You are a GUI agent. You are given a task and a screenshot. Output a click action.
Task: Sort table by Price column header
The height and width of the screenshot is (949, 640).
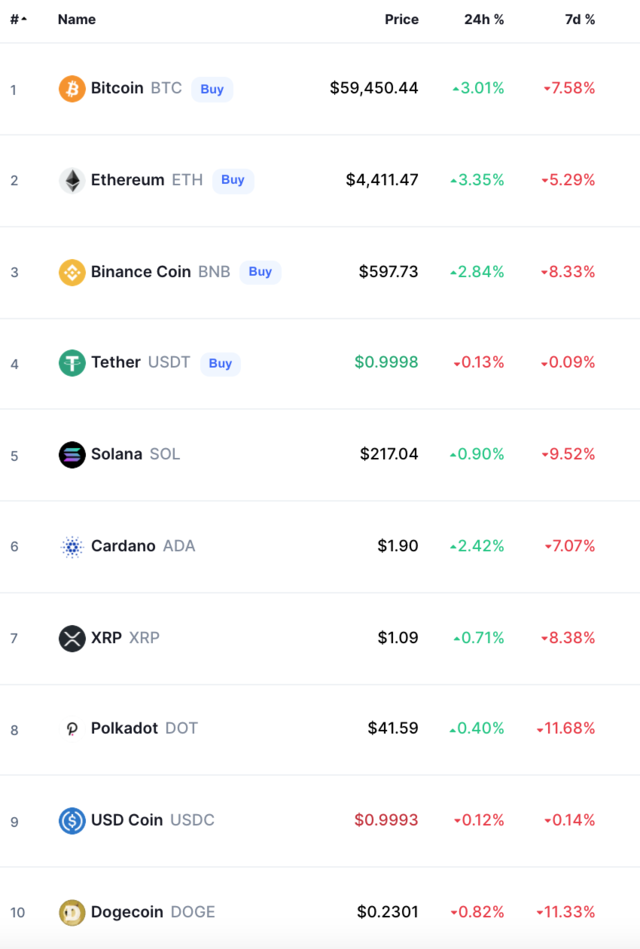click(x=401, y=19)
